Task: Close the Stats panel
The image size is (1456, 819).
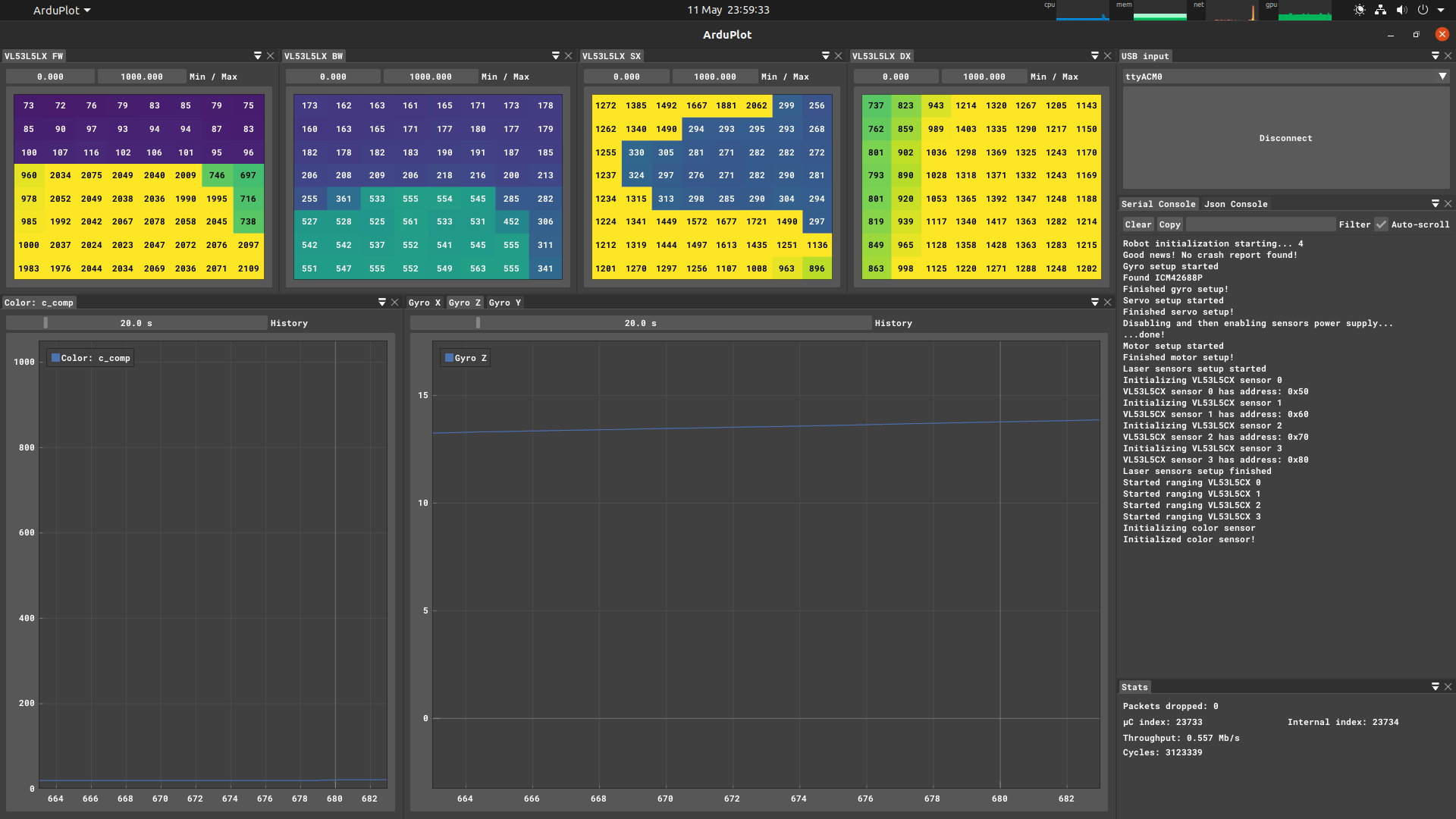Action: [x=1448, y=687]
